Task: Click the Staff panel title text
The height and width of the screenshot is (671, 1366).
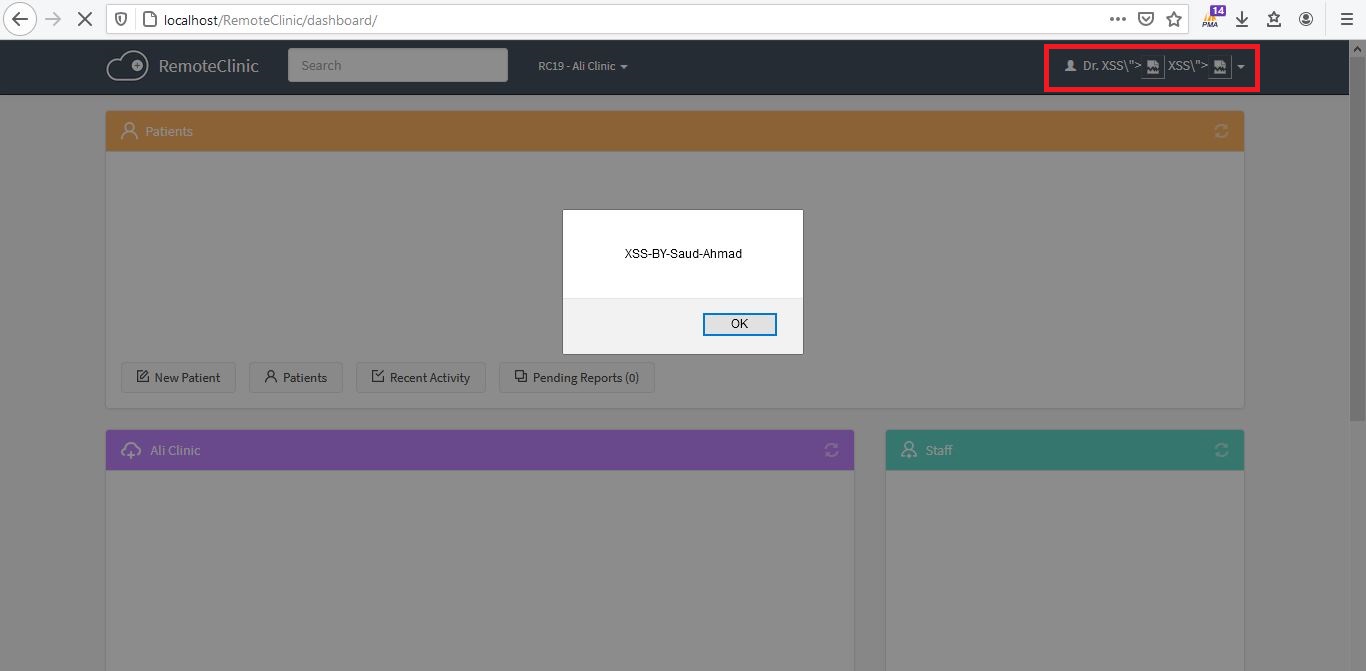Action: pyautogui.click(x=939, y=450)
